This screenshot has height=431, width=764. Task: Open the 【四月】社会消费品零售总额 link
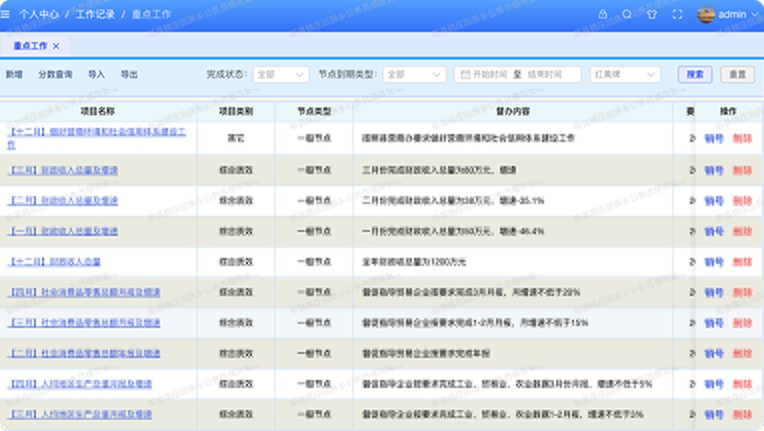84,292
